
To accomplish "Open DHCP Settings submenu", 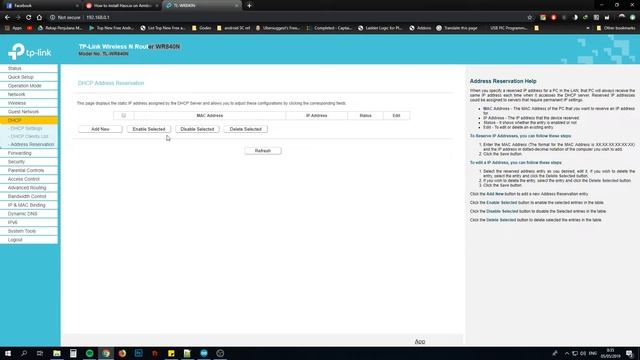I will [26, 129].
